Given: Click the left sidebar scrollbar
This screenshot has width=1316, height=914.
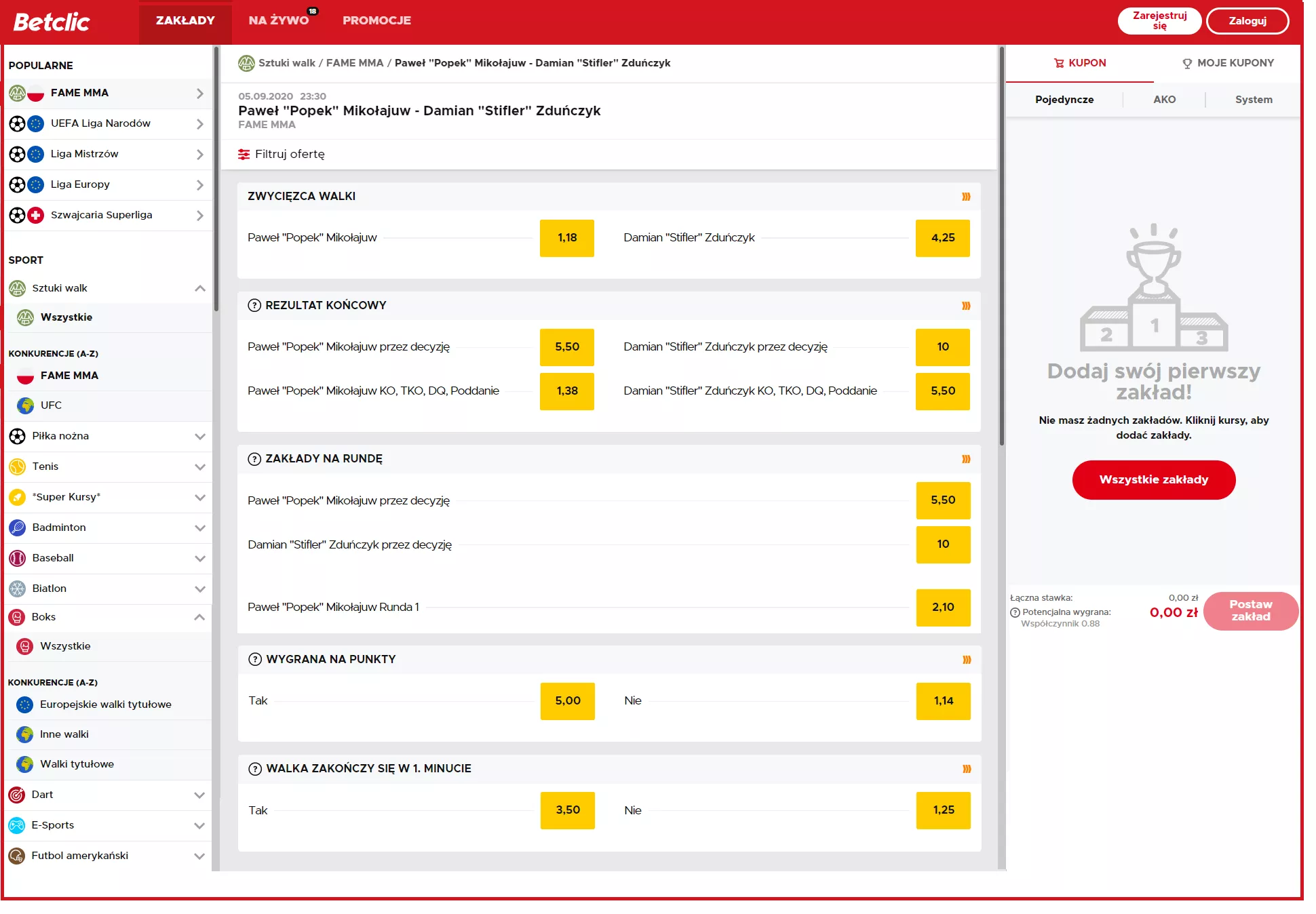Looking at the screenshot, I should tap(216, 178).
